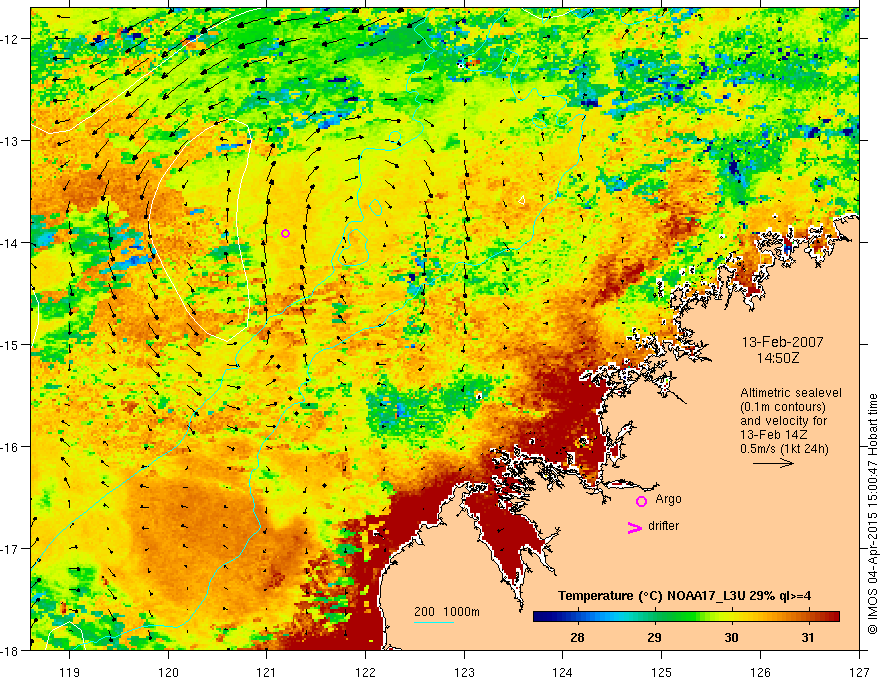Click the Argo float circle on the map
The image size is (880, 680).
tap(285, 233)
